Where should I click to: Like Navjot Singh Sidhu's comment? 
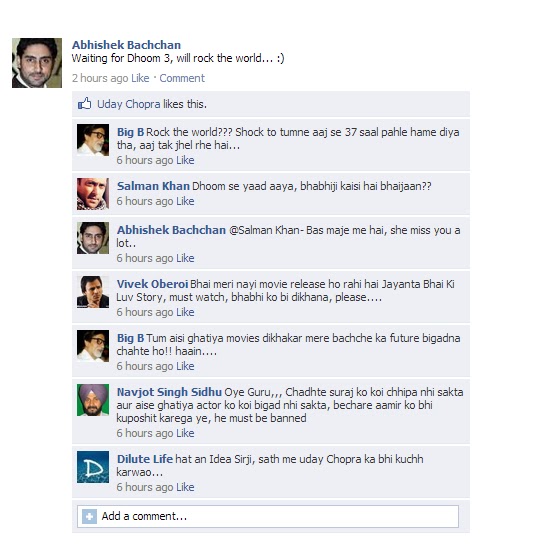point(185,433)
